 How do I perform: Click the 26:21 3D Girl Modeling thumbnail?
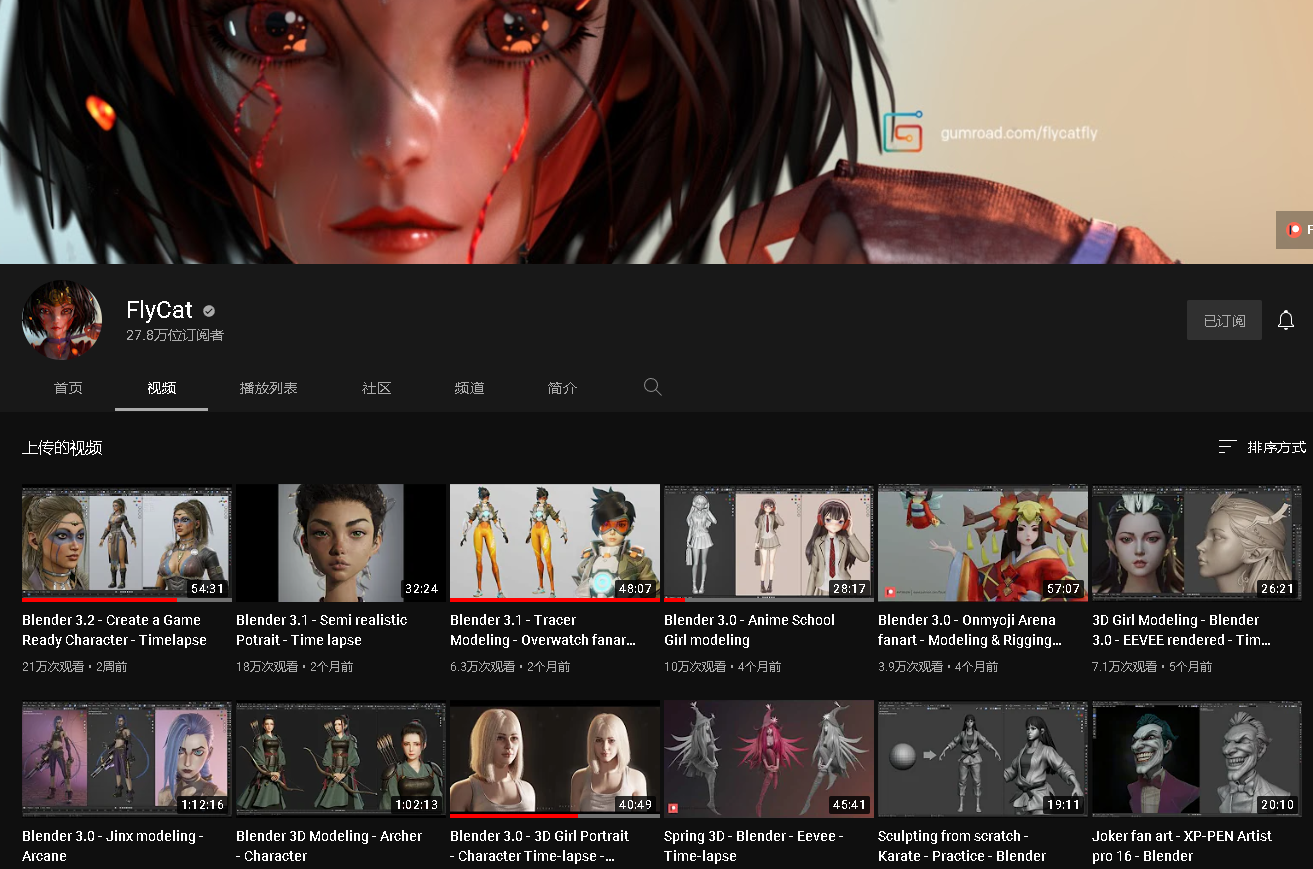pyautogui.click(x=1197, y=543)
